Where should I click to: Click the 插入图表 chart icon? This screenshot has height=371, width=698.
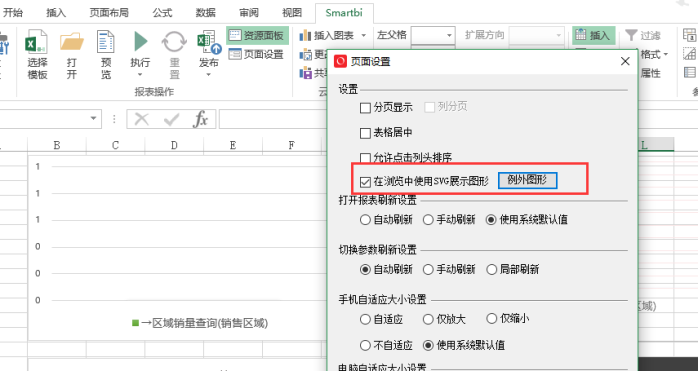point(305,35)
